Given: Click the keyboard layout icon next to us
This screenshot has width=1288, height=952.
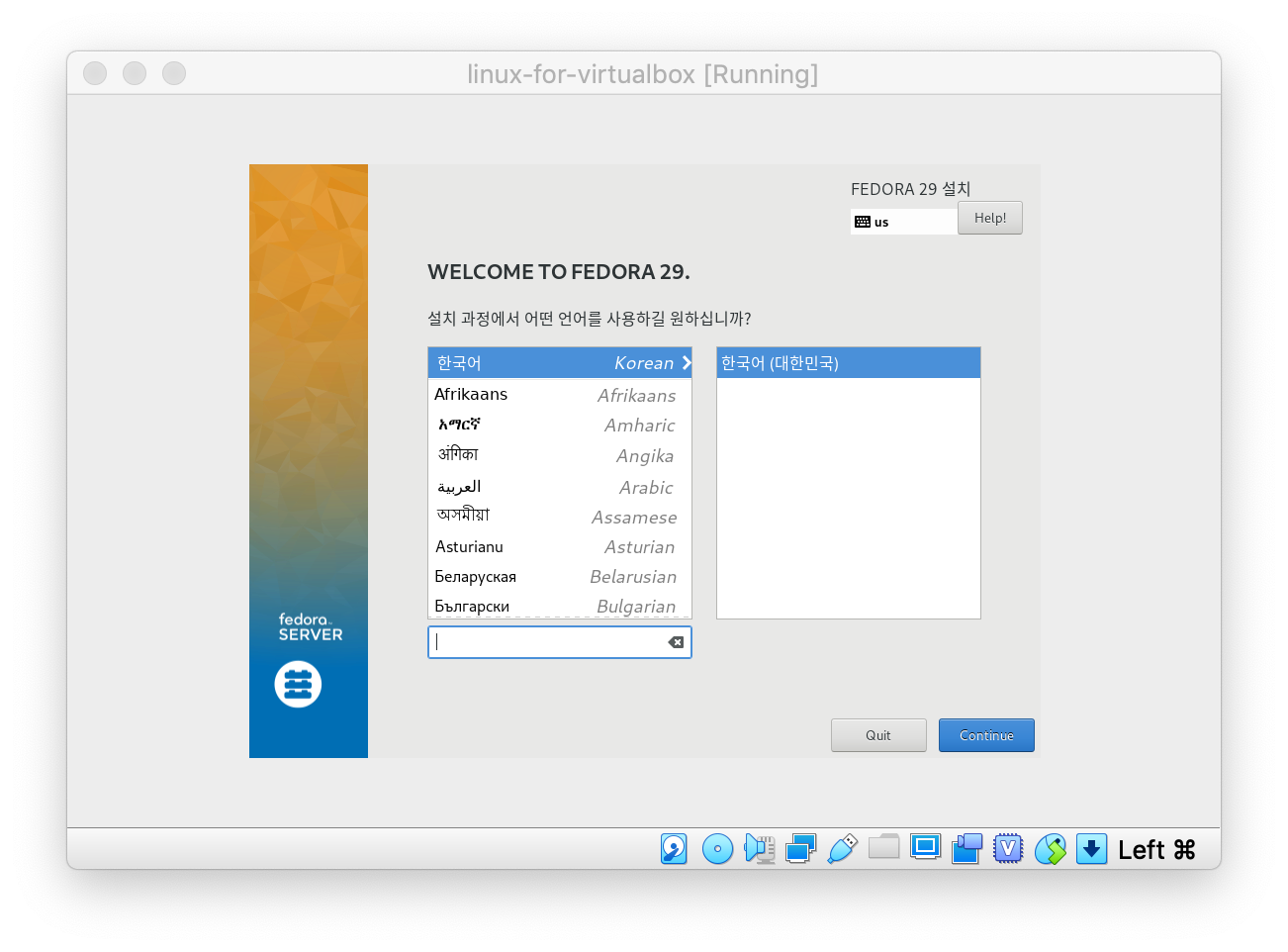Looking at the screenshot, I should click(x=863, y=222).
